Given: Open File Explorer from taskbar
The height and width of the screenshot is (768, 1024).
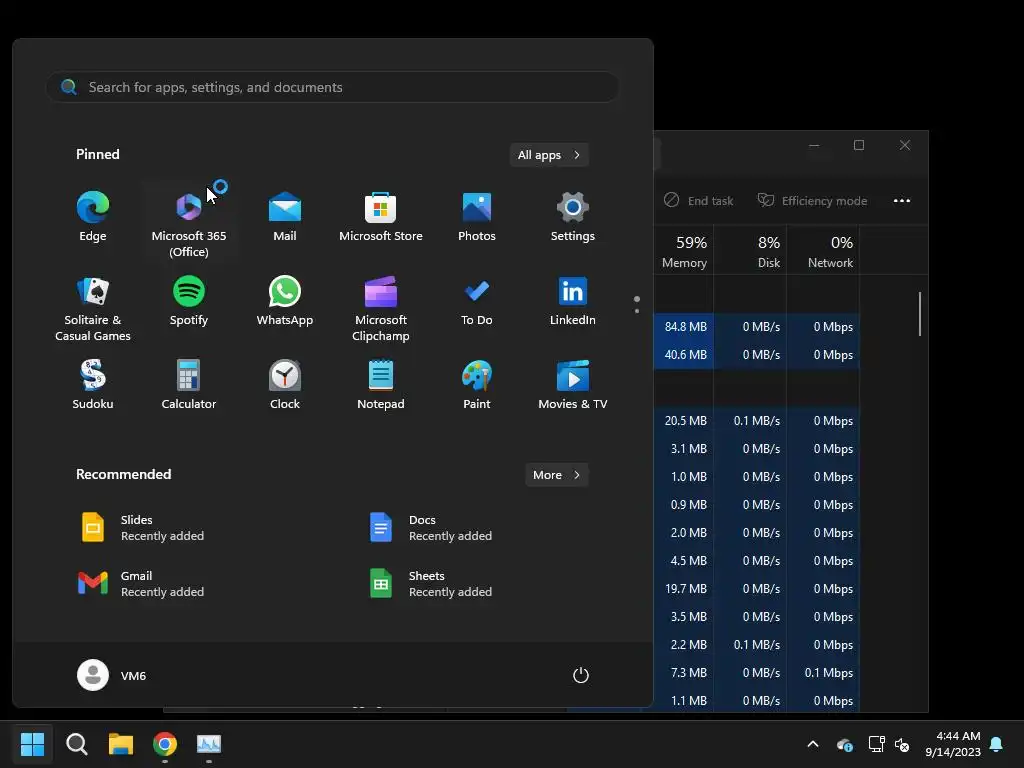Looking at the screenshot, I should 121,744.
